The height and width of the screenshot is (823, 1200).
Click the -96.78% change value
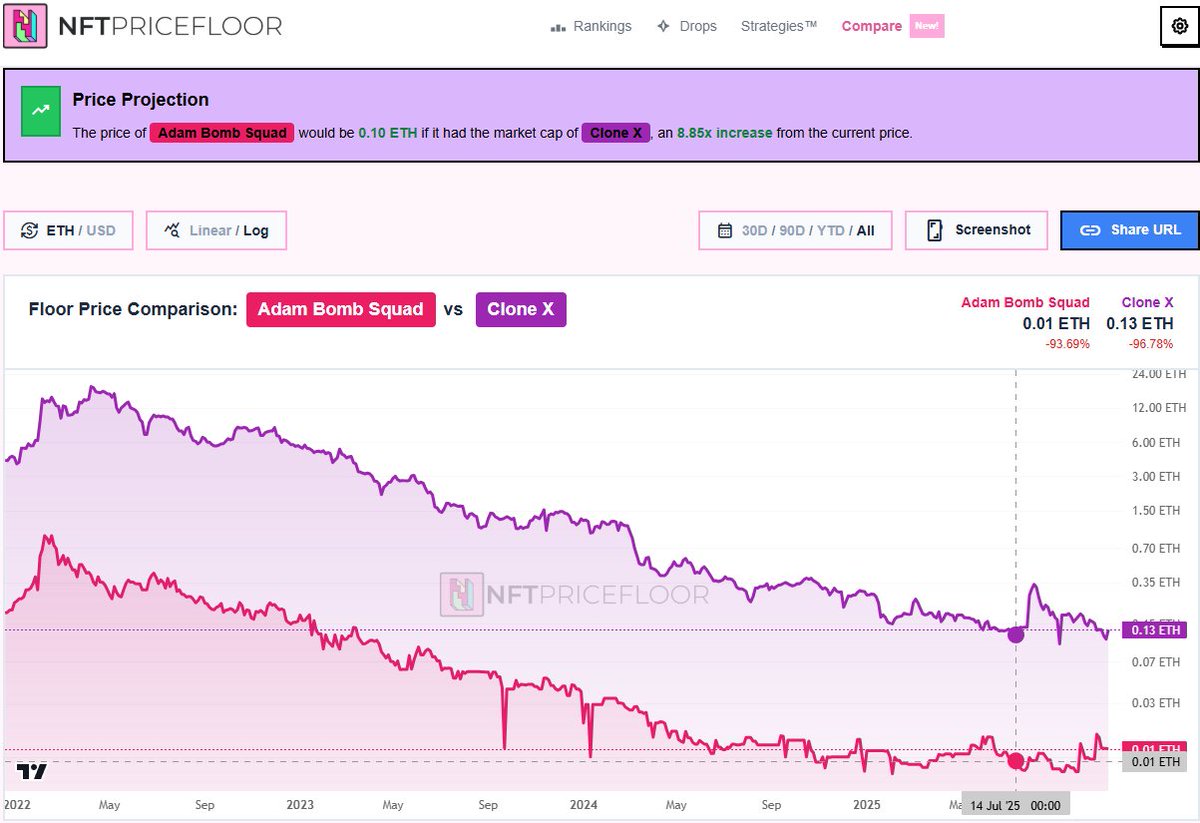pyautogui.click(x=1150, y=344)
